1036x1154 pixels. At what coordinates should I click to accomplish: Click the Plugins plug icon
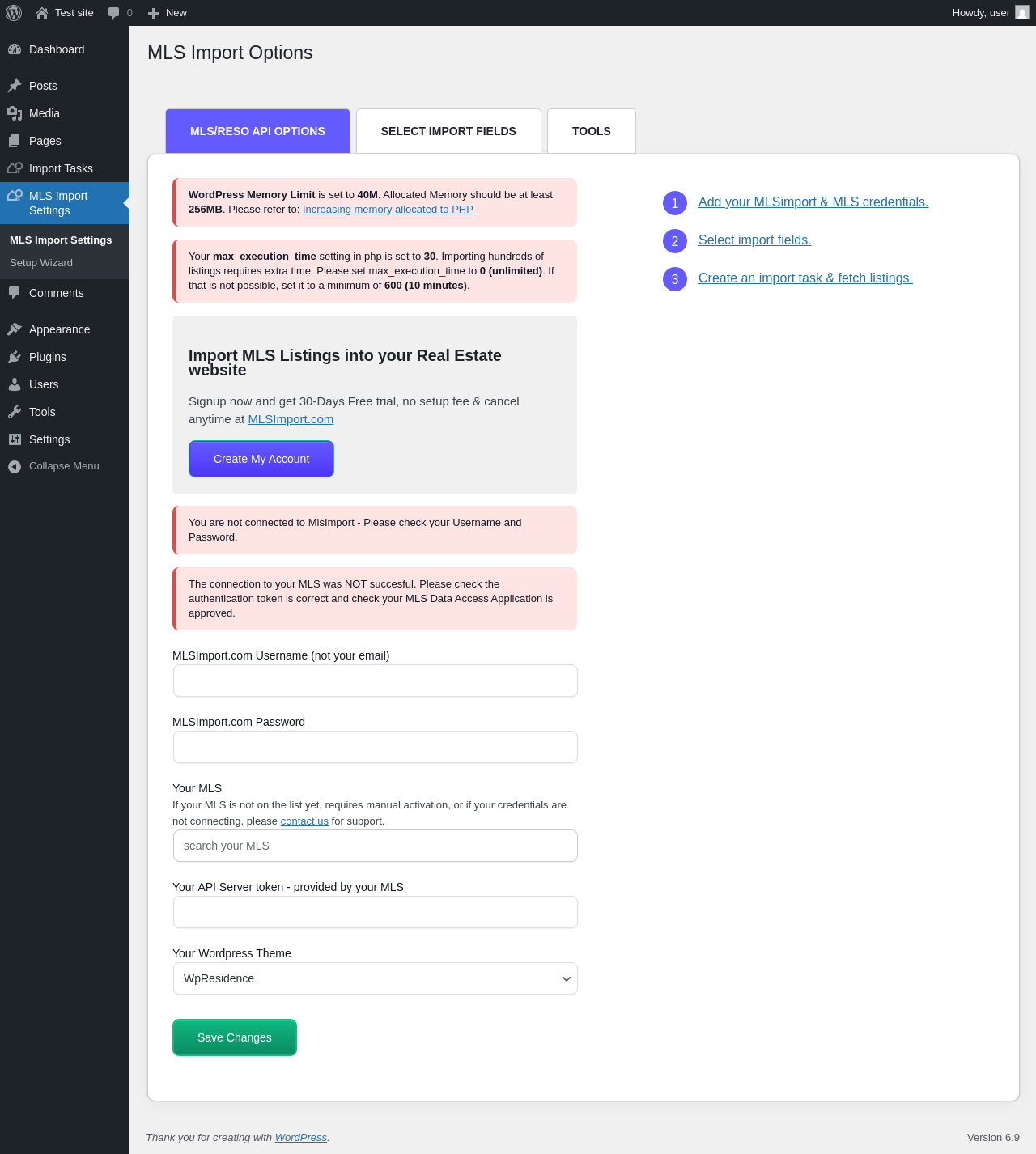15,357
